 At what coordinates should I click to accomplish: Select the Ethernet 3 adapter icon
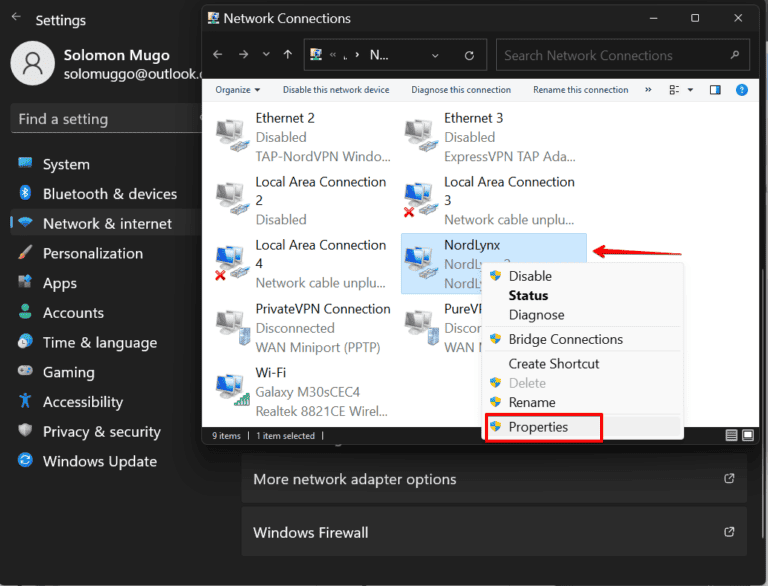tap(421, 135)
